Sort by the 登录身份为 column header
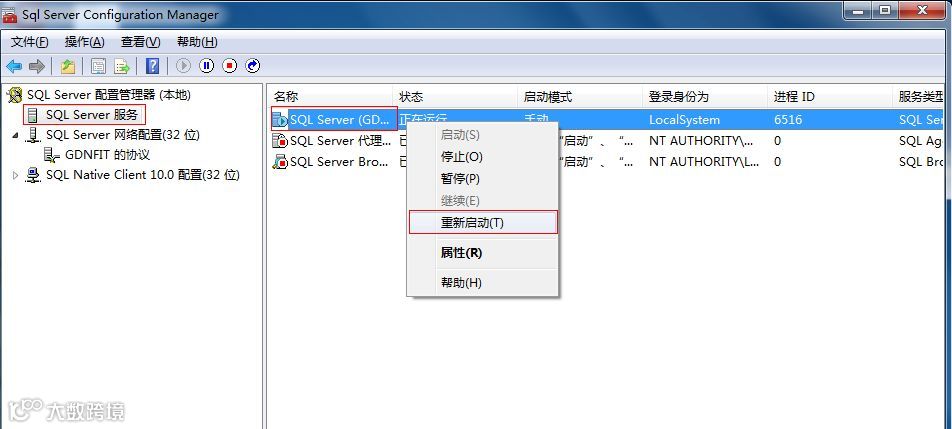The image size is (952, 429). click(706, 96)
